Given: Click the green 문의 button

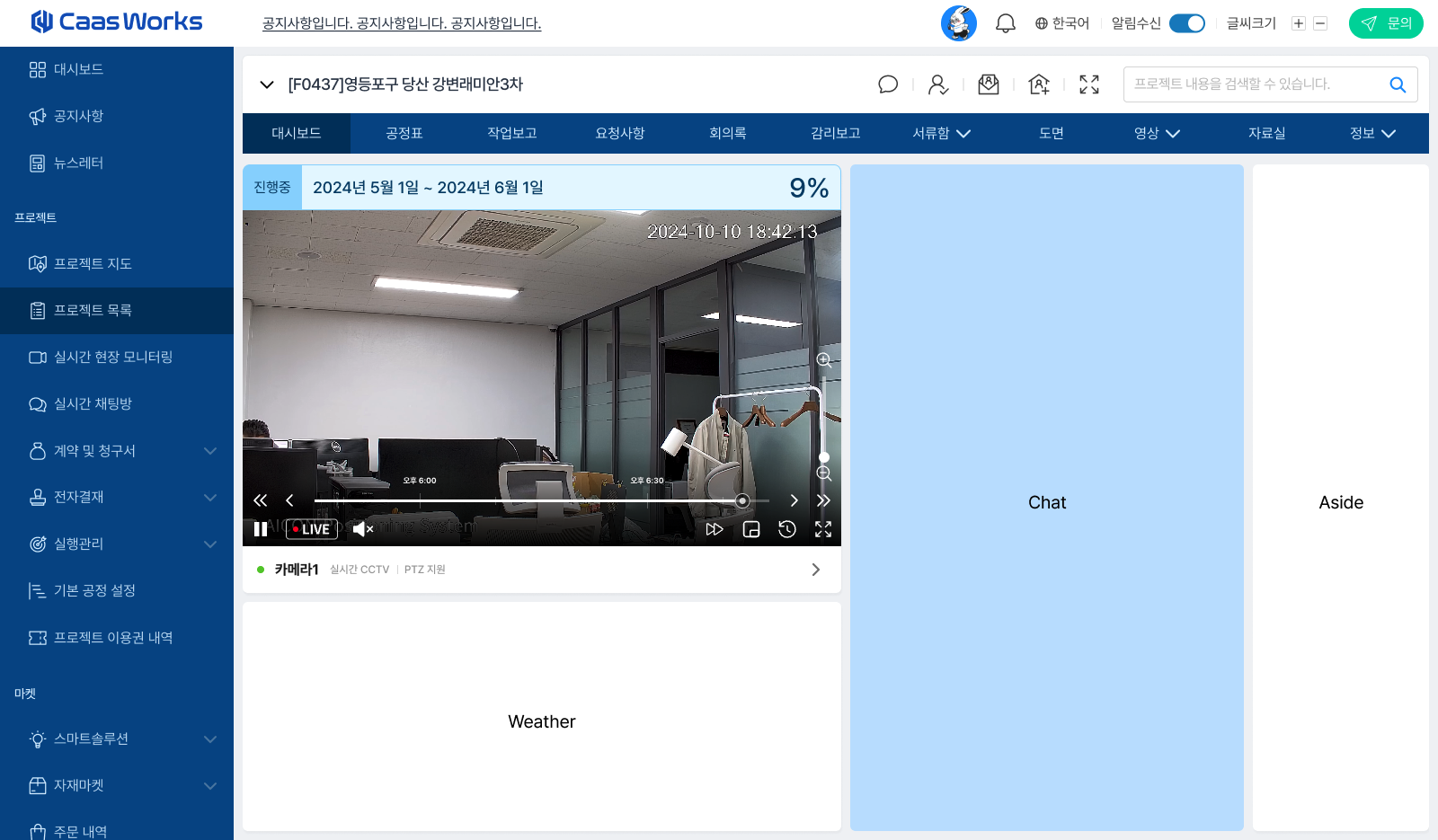Looking at the screenshot, I should click(x=1385, y=23).
